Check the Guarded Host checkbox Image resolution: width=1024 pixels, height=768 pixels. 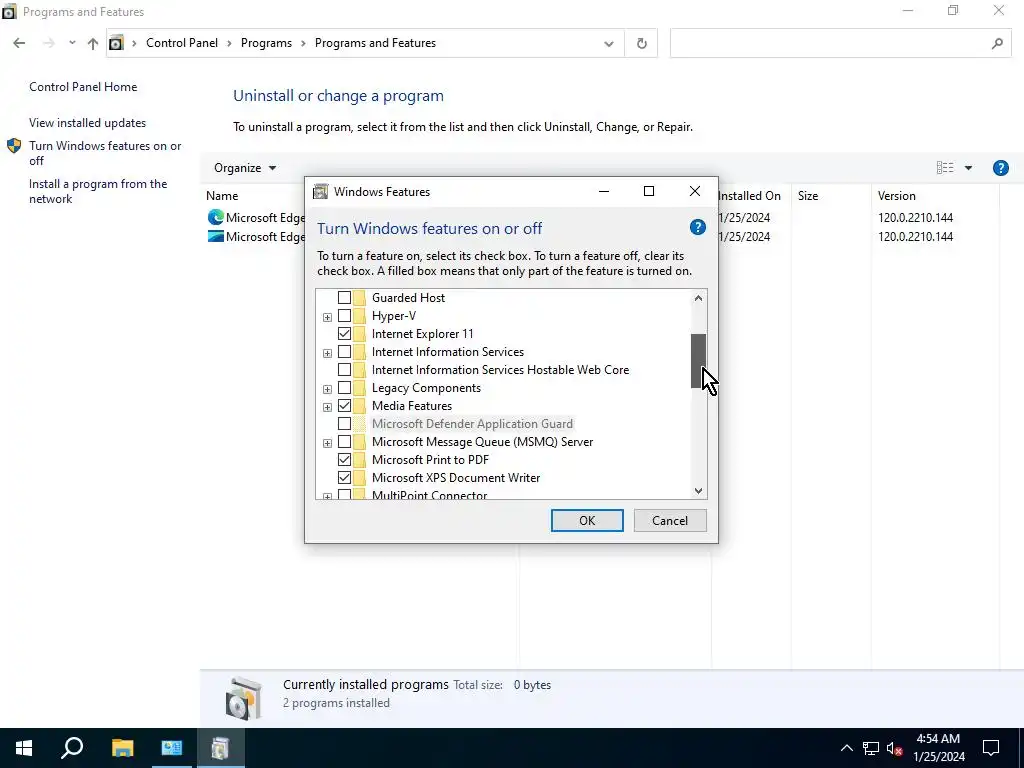tap(344, 298)
